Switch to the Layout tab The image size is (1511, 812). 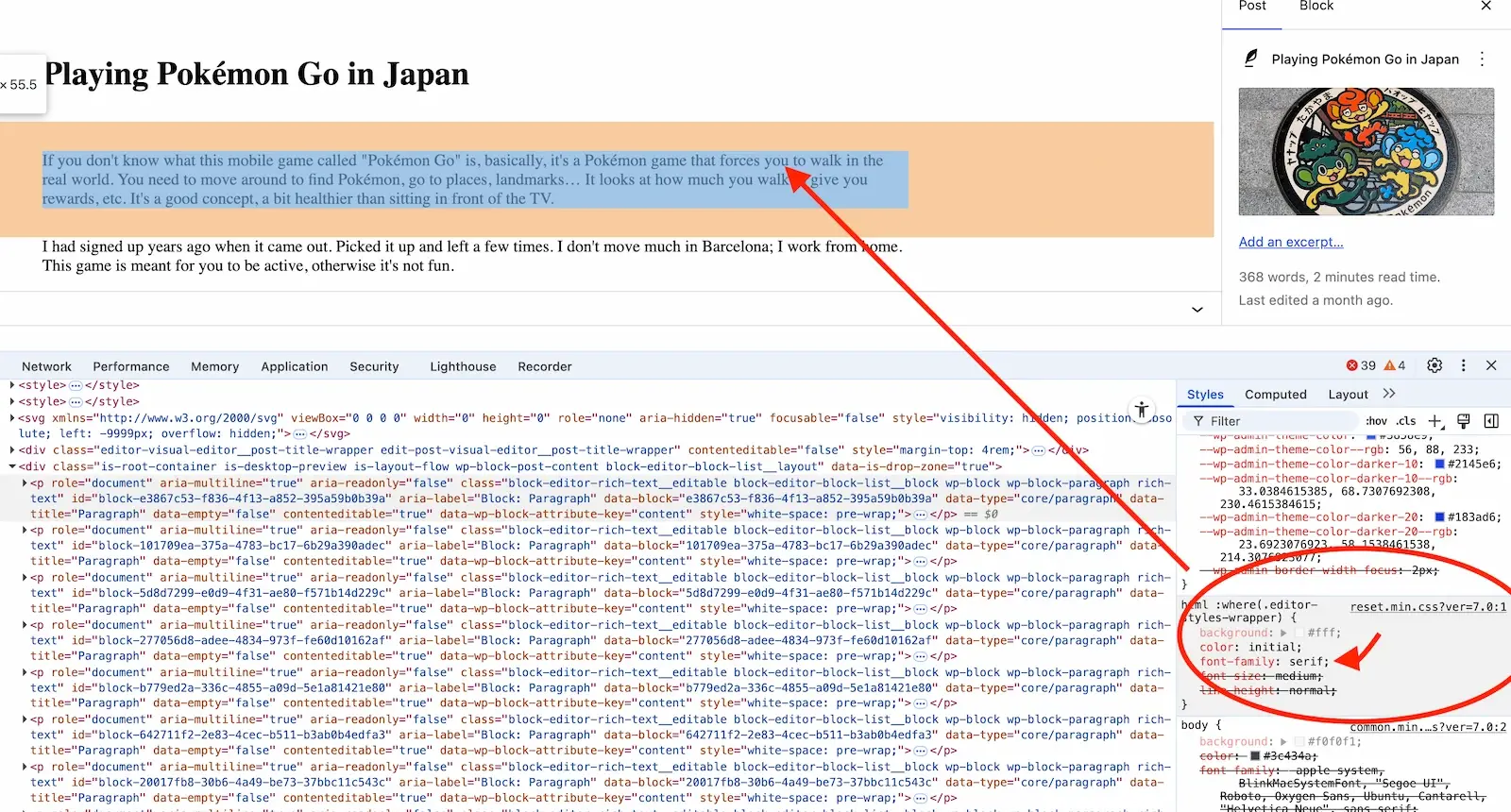point(1348,395)
